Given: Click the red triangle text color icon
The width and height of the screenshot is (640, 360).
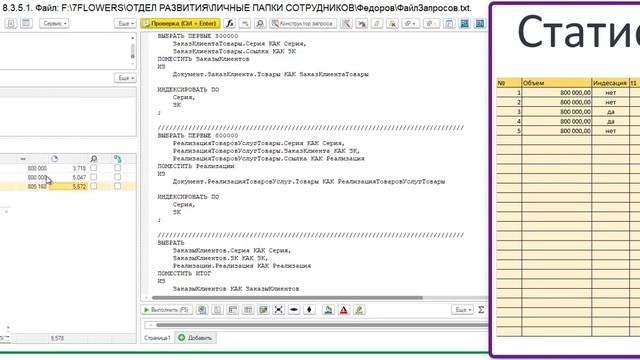Looking at the screenshot, I should click(344, 310).
